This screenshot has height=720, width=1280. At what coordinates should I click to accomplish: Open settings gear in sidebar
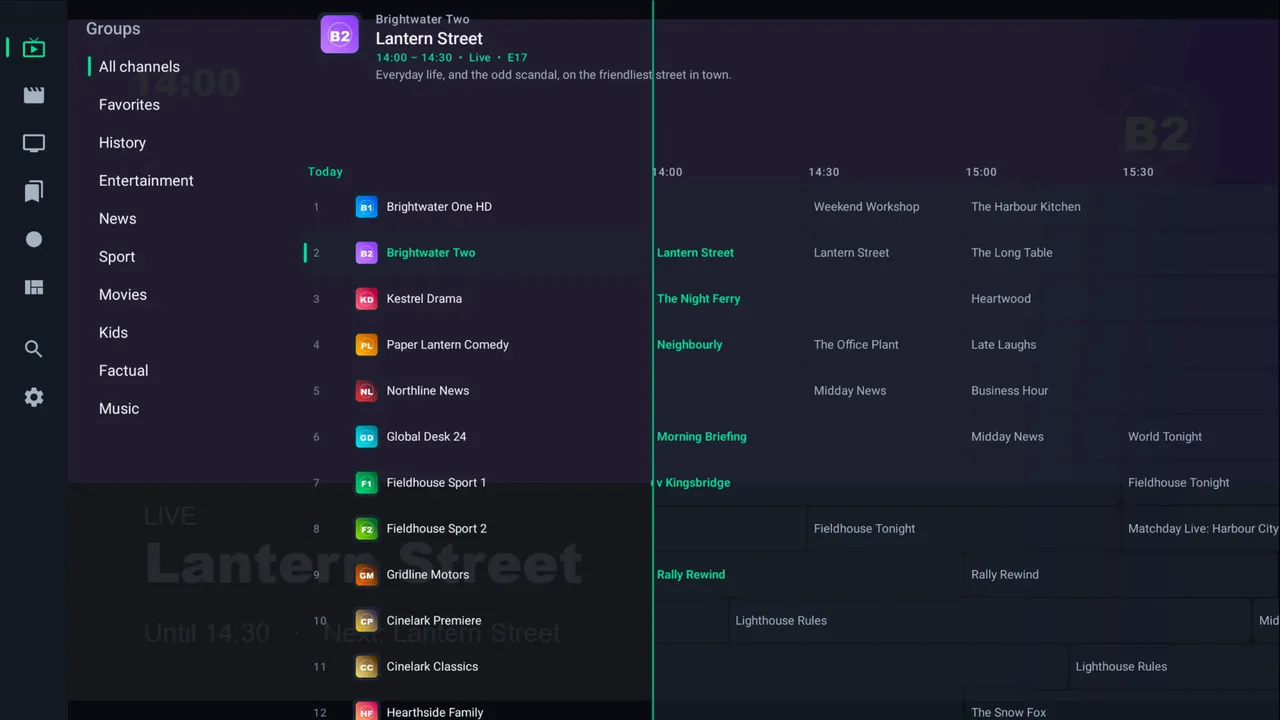pos(34,397)
